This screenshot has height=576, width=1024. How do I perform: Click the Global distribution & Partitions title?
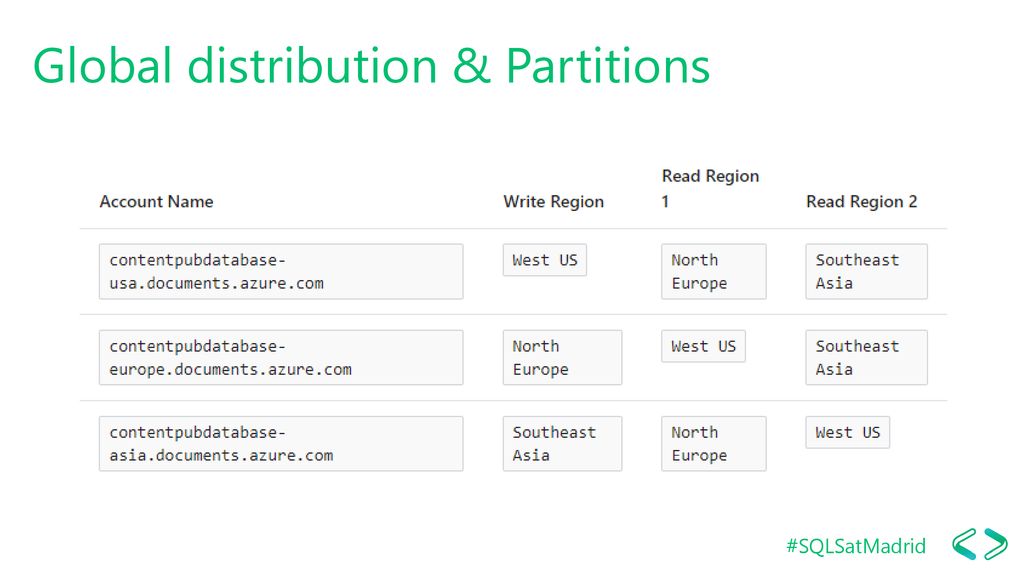[372, 66]
